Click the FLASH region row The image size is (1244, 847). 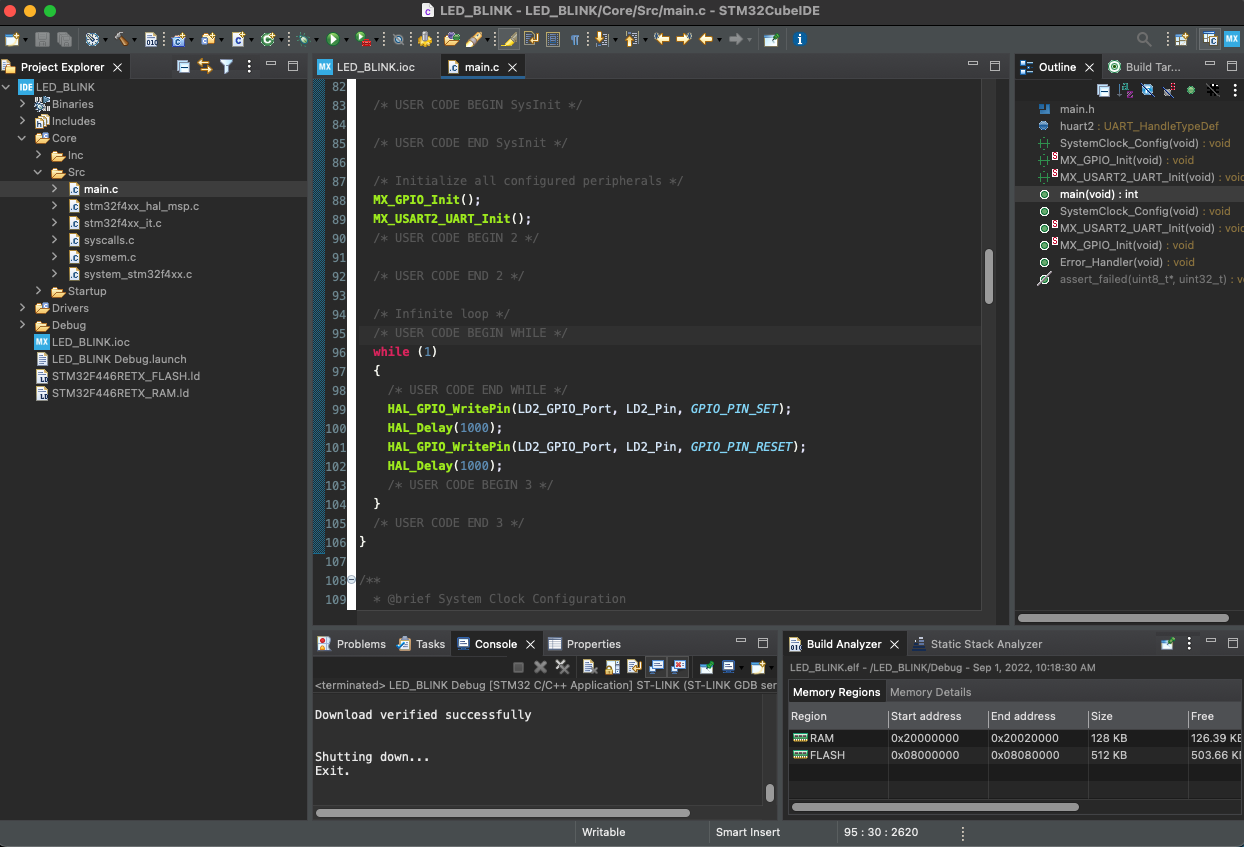[x=1015, y=755]
